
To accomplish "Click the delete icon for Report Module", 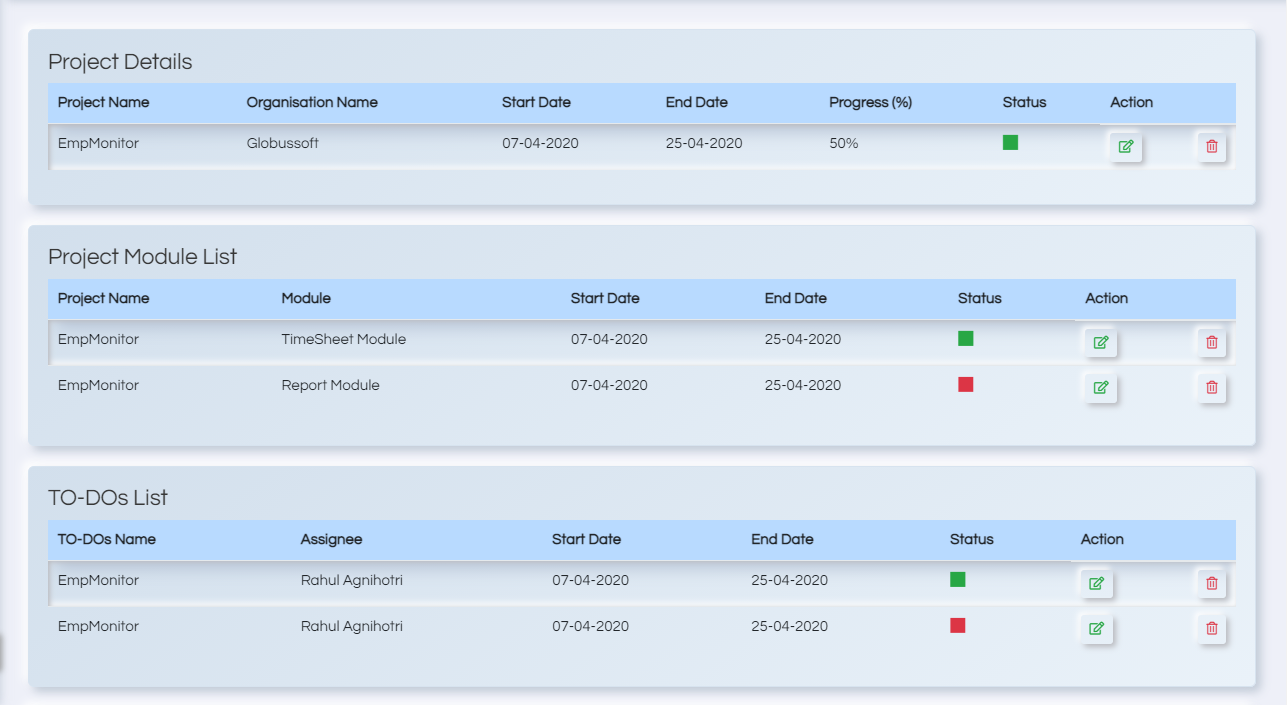I will tap(1211, 388).
